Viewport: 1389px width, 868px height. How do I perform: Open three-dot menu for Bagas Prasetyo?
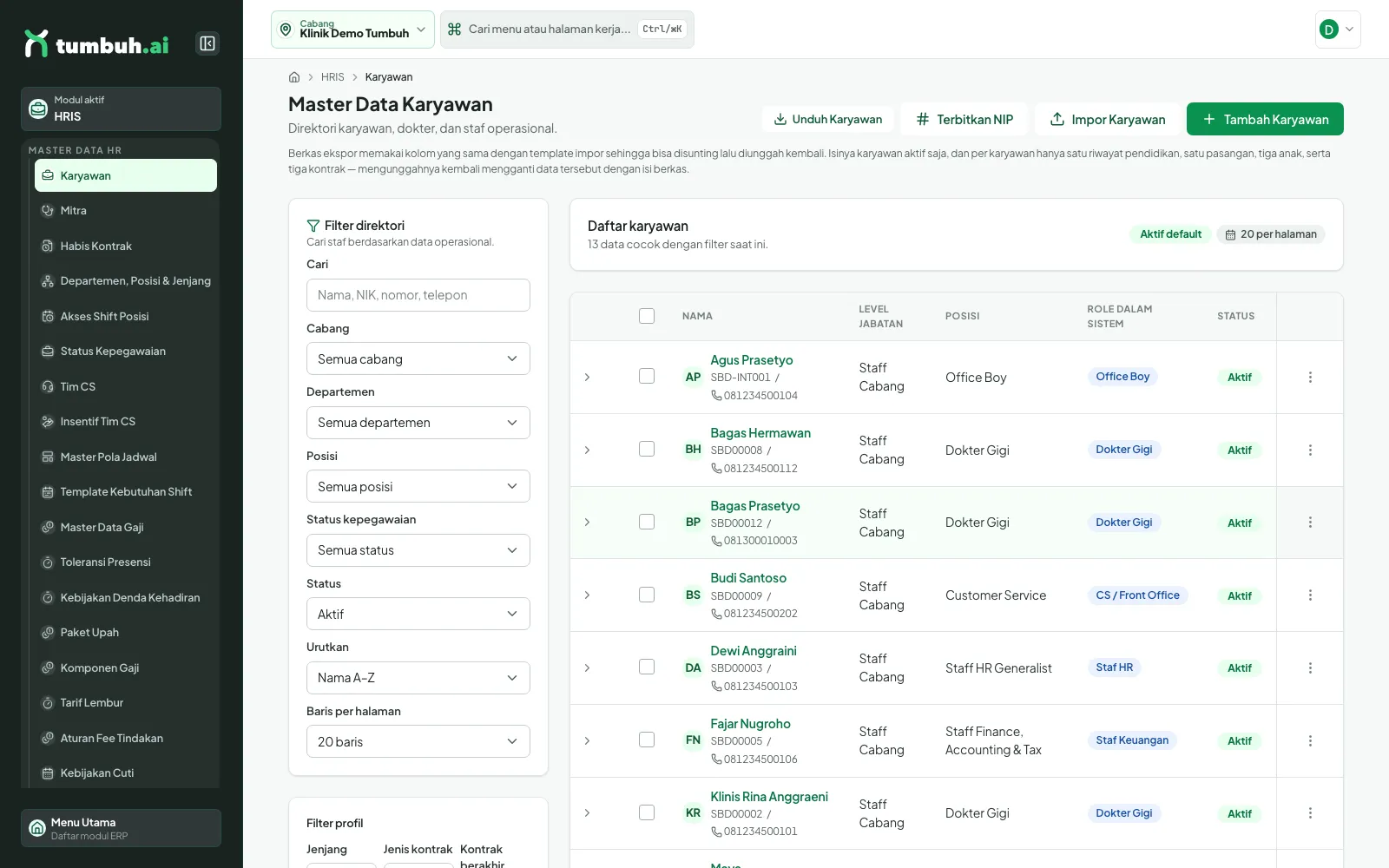(1310, 523)
